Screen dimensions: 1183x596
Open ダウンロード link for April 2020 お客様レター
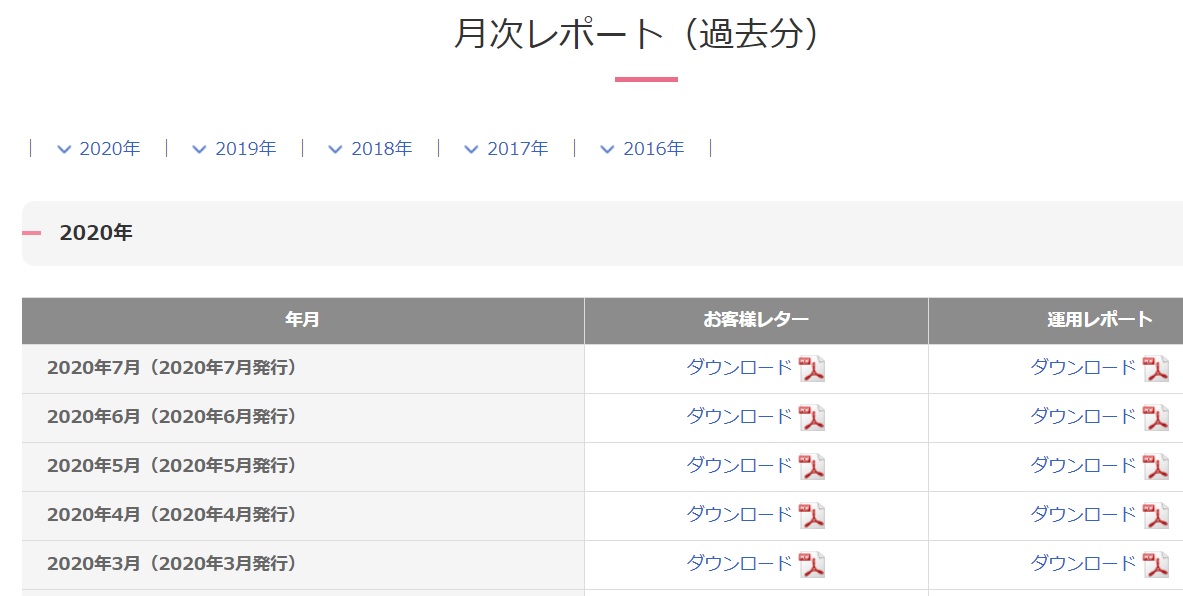[739, 514]
